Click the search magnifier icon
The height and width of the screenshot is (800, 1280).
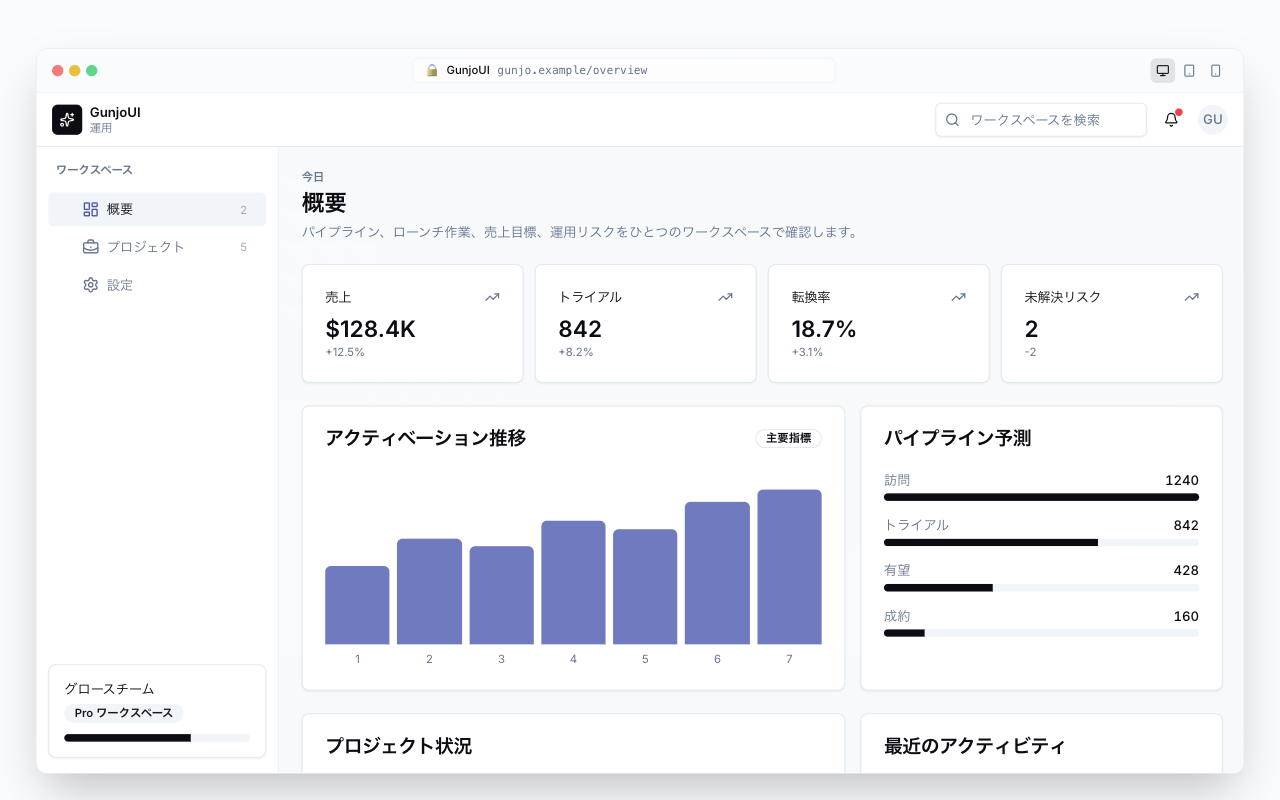[x=952, y=120]
